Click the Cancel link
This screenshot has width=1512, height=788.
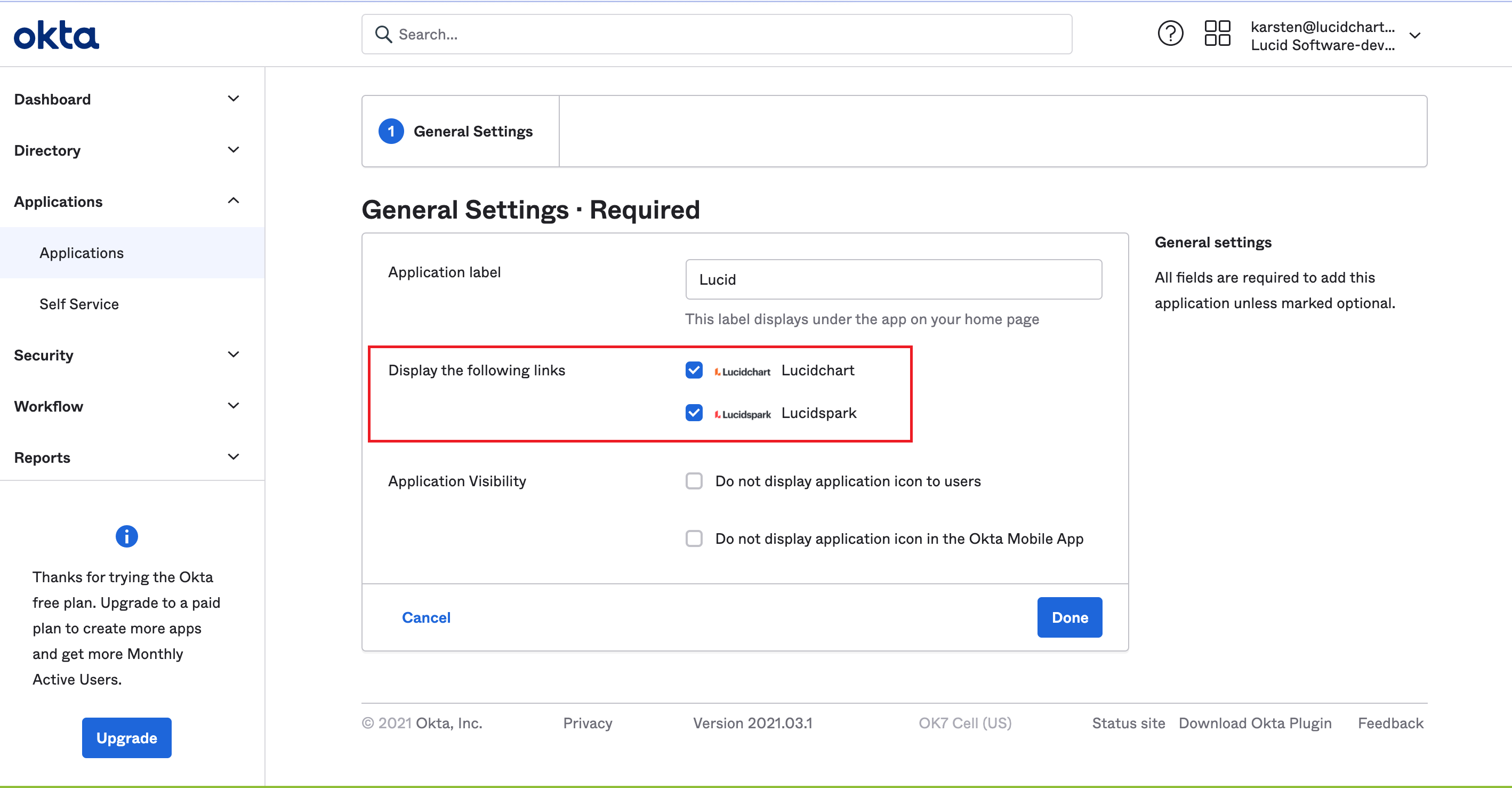[426, 617]
